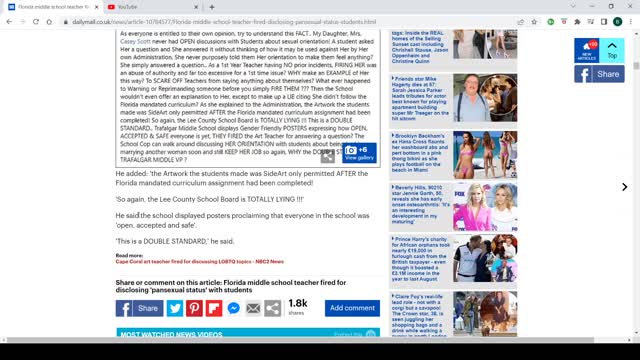Click the sidebar Facebook Share button
This screenshot has width=640, height=360.
599,74
